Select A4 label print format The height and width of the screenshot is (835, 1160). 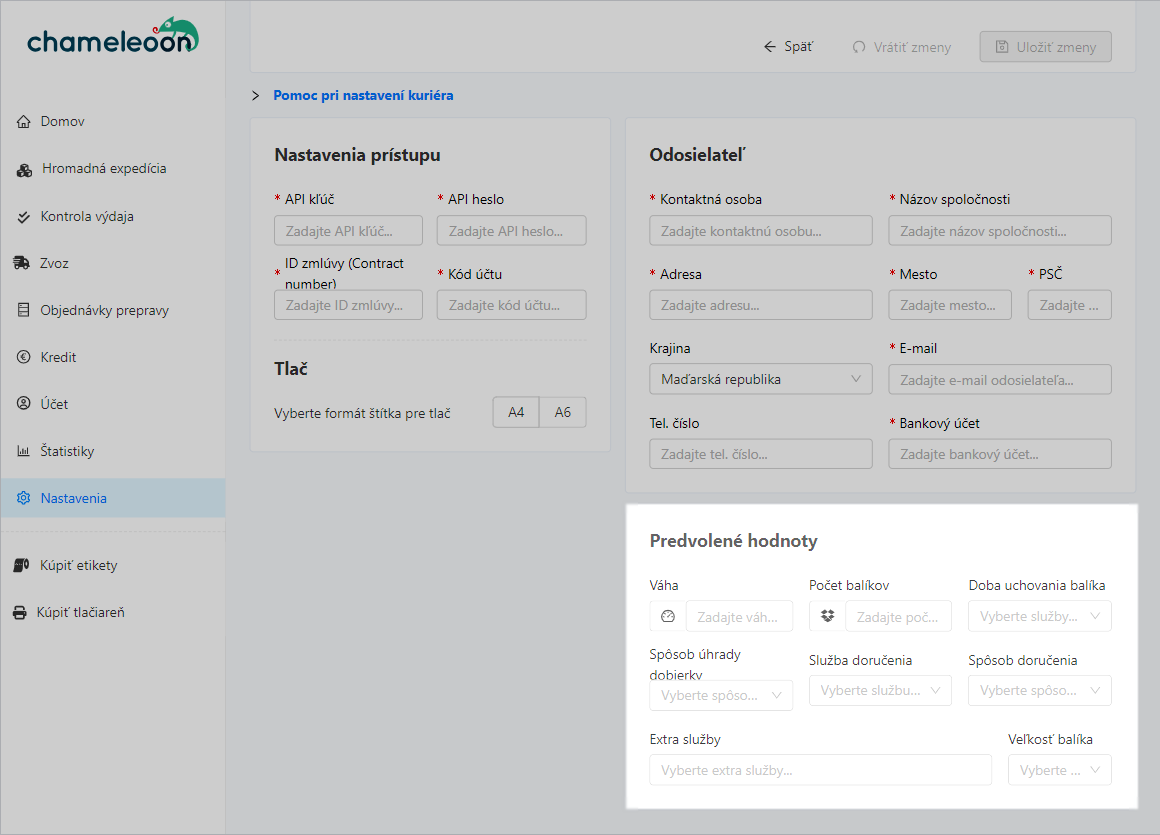(x=516, y=412)
